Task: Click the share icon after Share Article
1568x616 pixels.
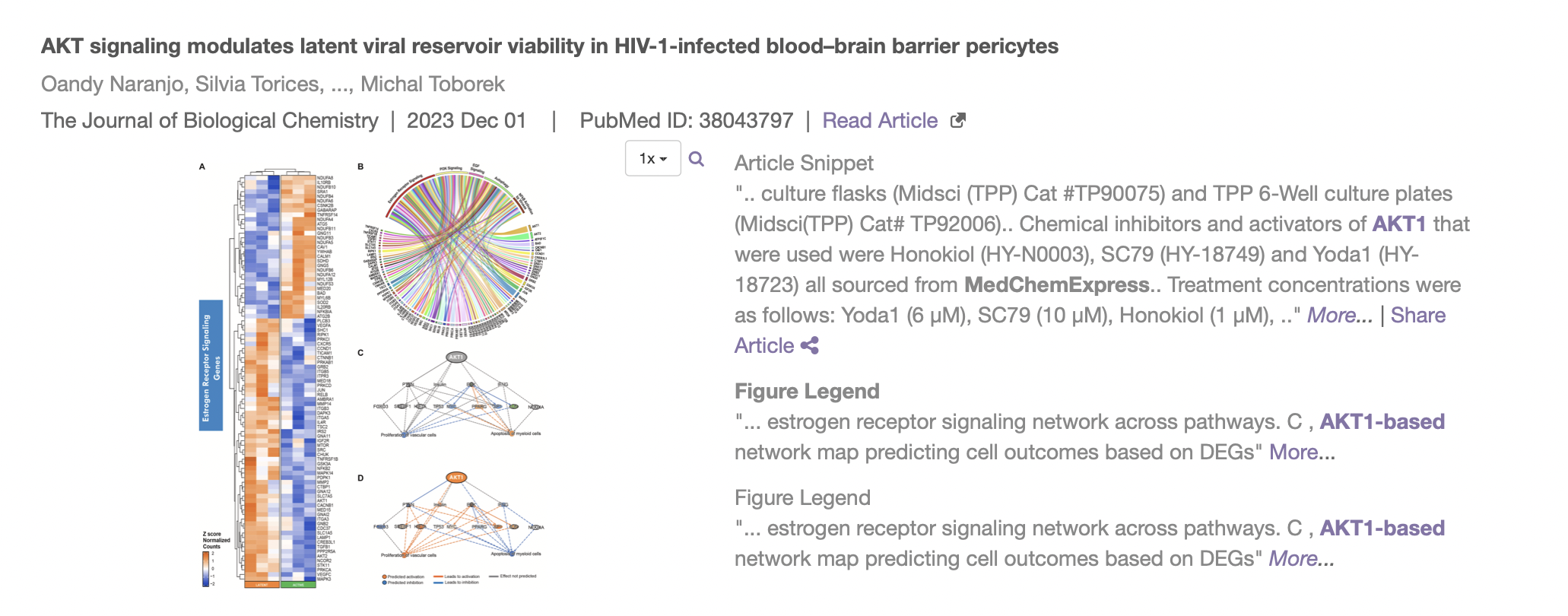Action: pos(810,346)
